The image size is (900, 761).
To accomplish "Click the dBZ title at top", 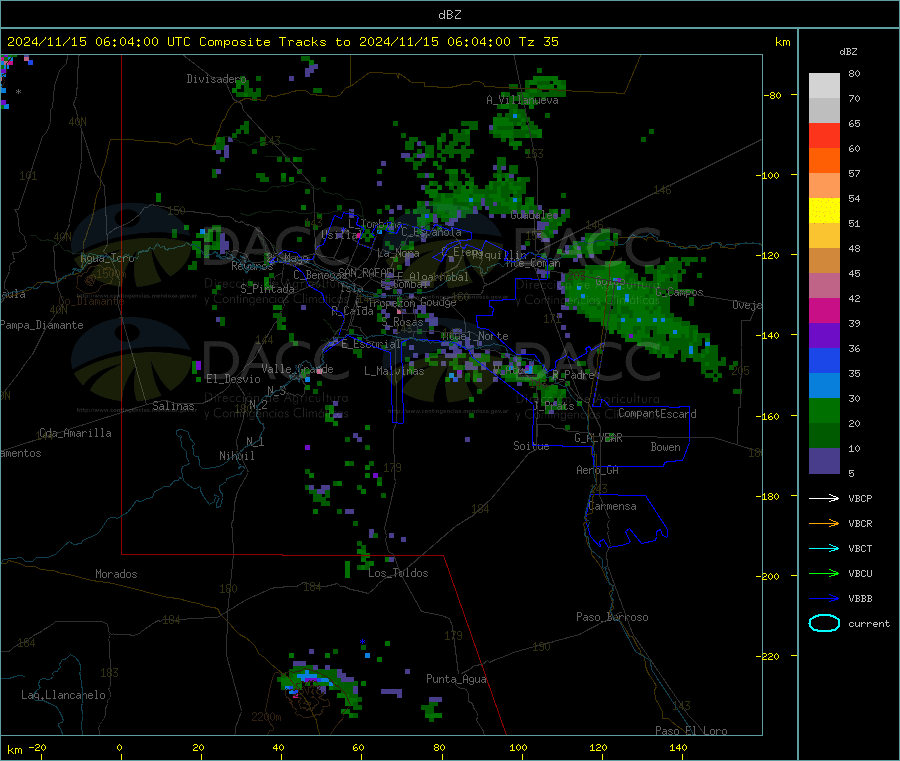I will pyautogui.click(x=449, y=15).
